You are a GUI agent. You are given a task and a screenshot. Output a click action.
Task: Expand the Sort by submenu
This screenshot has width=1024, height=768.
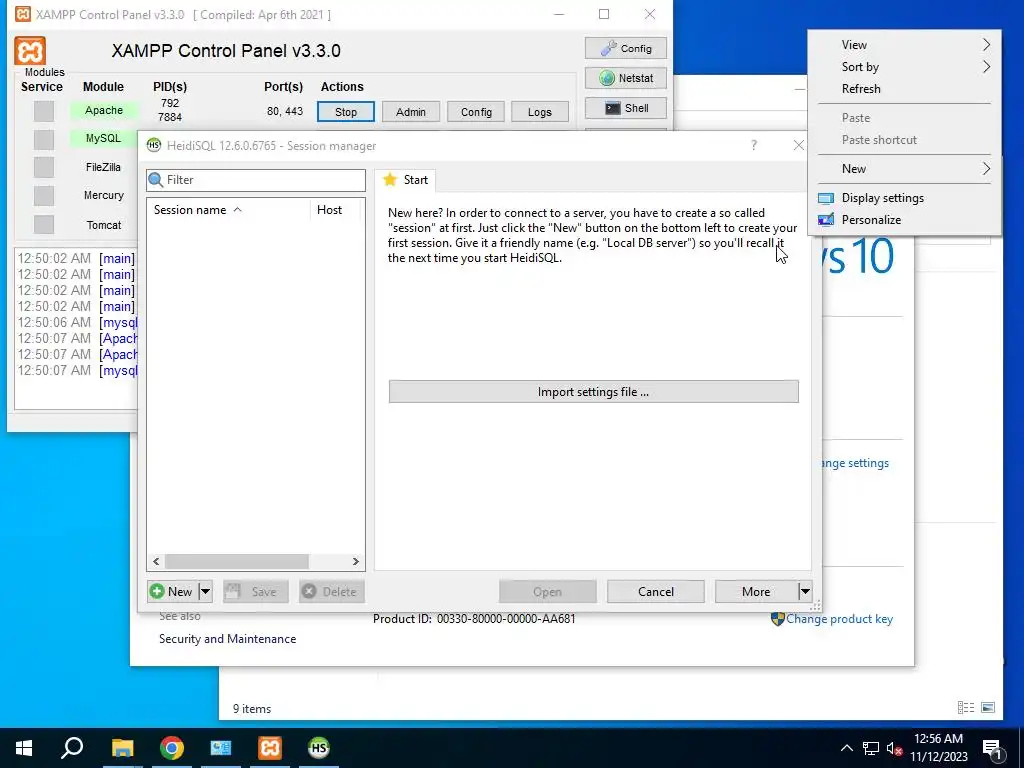904,67
